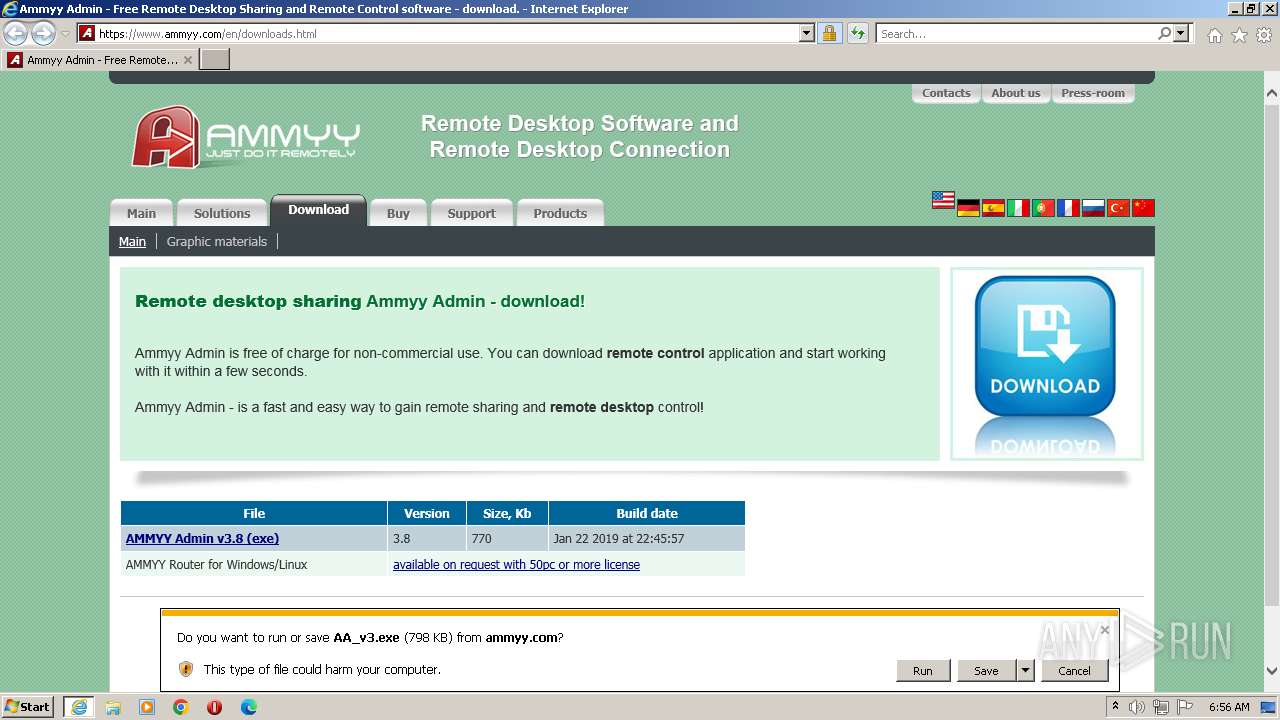
Task: Open the Save button dropdown arrow
Action: point(1025,671)
